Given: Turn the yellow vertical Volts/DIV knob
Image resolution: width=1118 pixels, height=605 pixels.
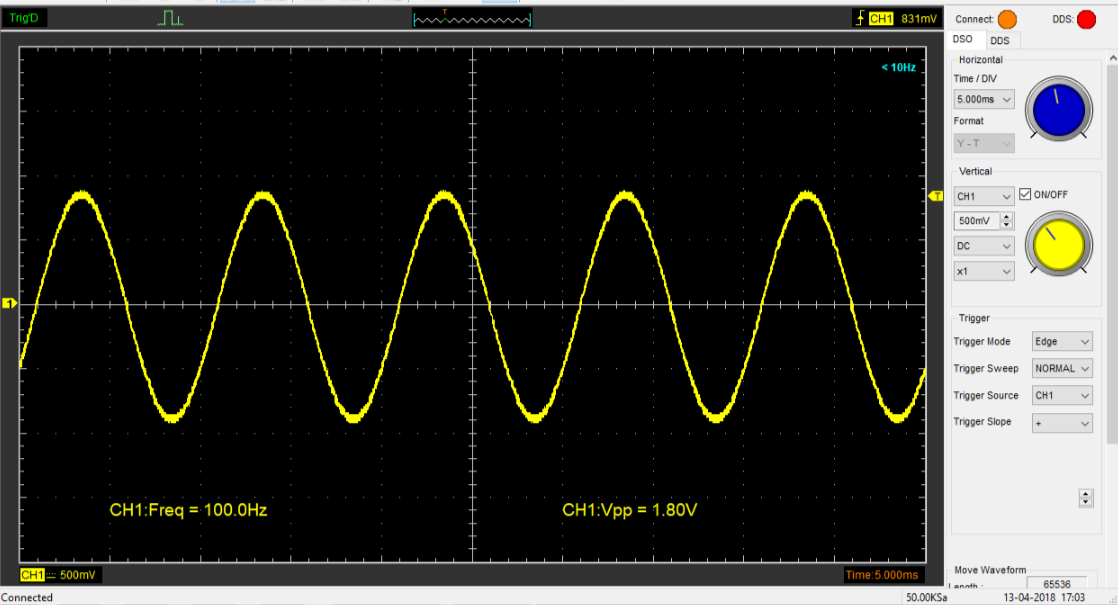Looking at the screenshot, I should click(1059, 244).
